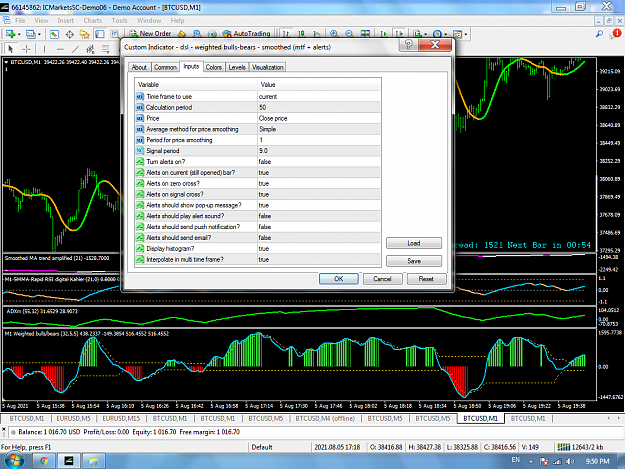
Task: Click the Load button
Action: 414,243
